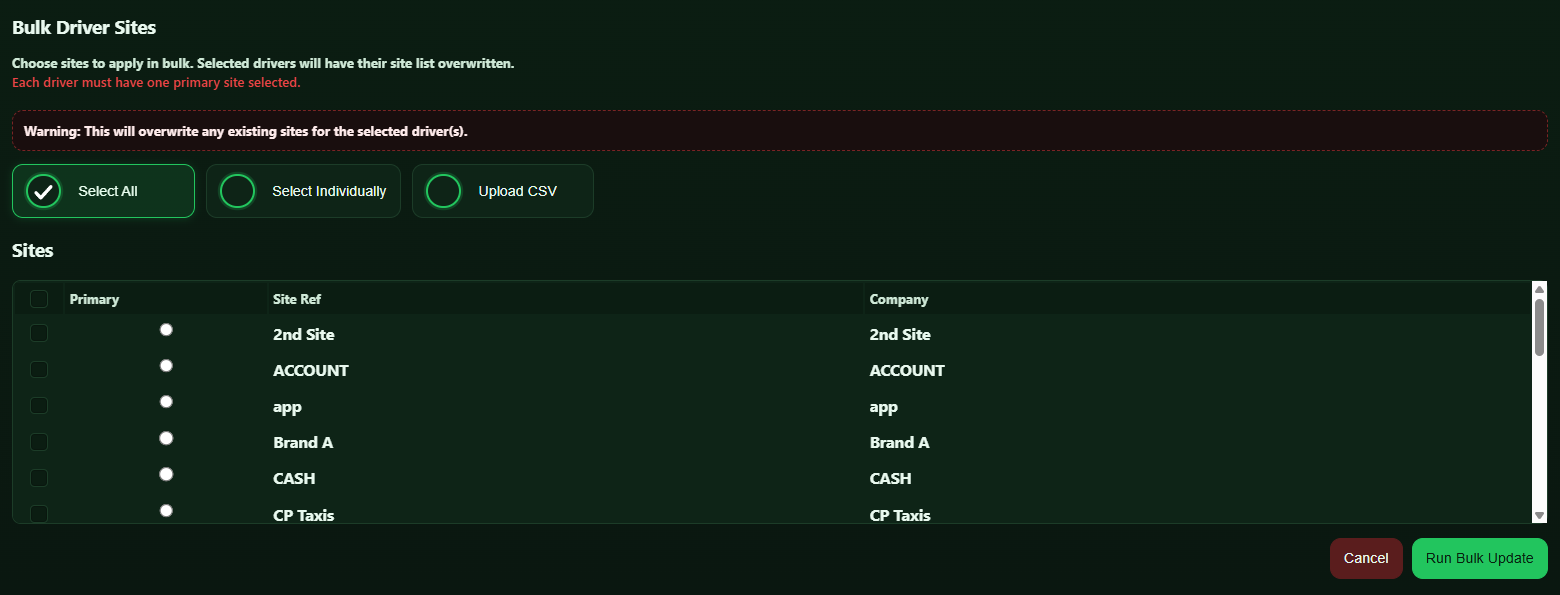Check the ACCOUNT row checkbox

39,370
